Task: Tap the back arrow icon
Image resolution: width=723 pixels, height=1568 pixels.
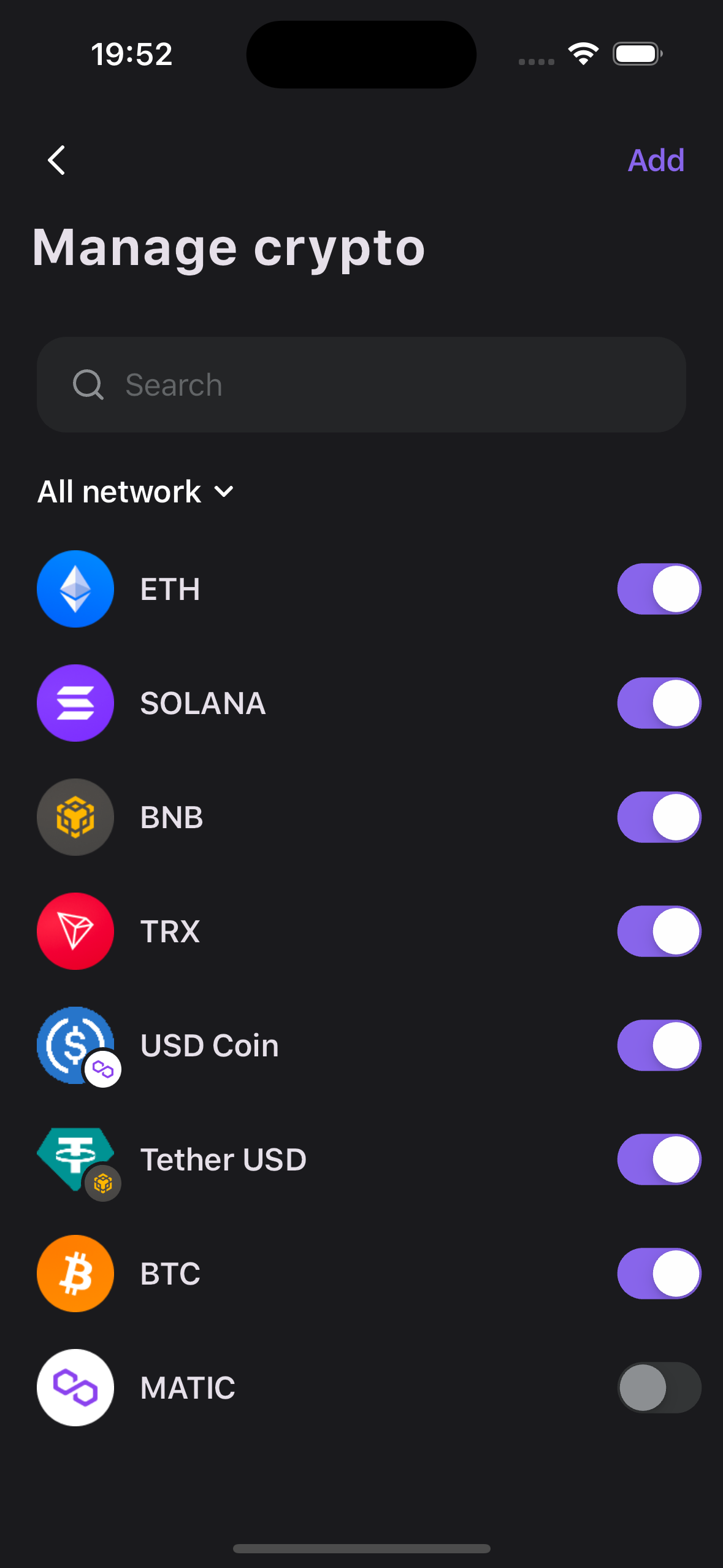Action: pyautogui.click(x=56, y=160)
